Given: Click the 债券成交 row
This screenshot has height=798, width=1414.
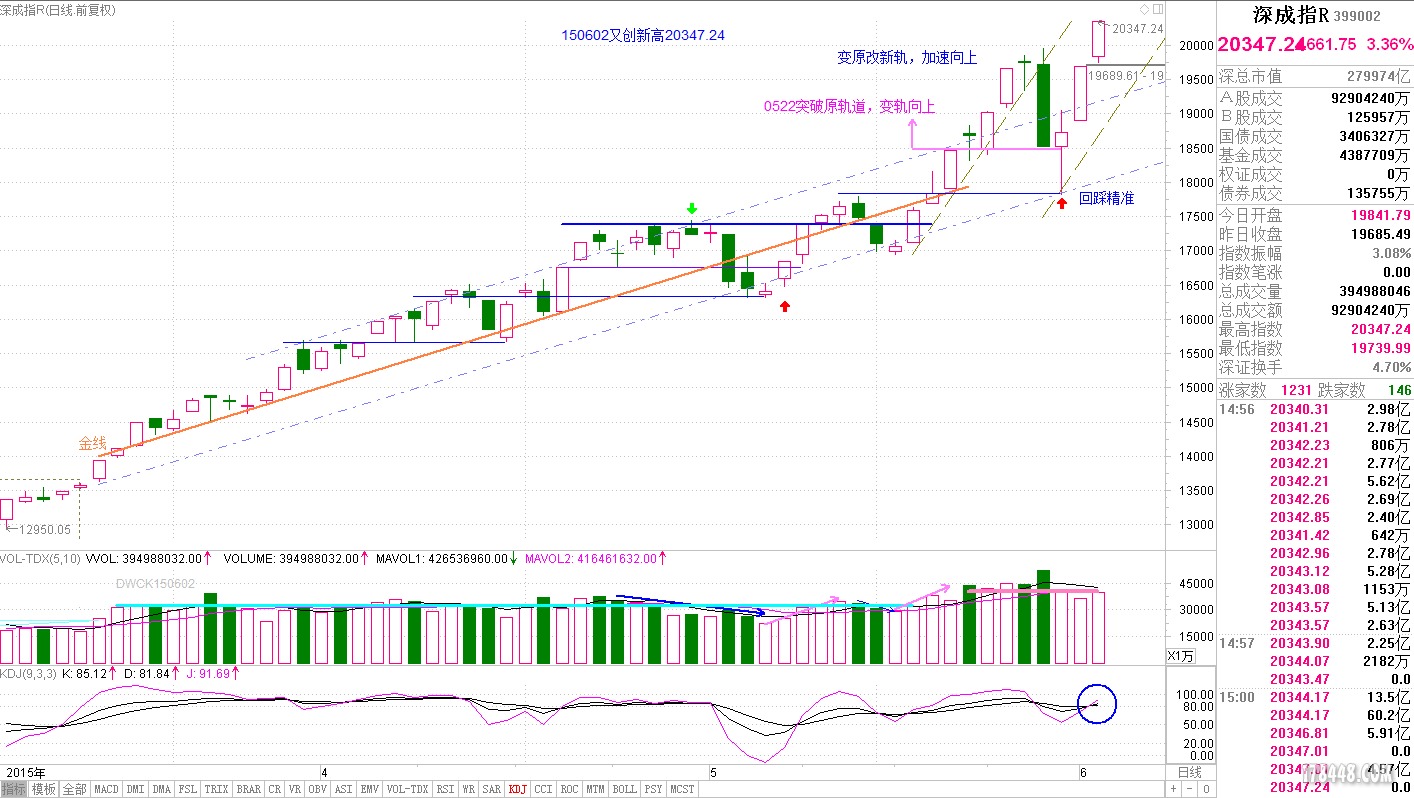Looking at the screenshot, I should [x=1315, y=193].
